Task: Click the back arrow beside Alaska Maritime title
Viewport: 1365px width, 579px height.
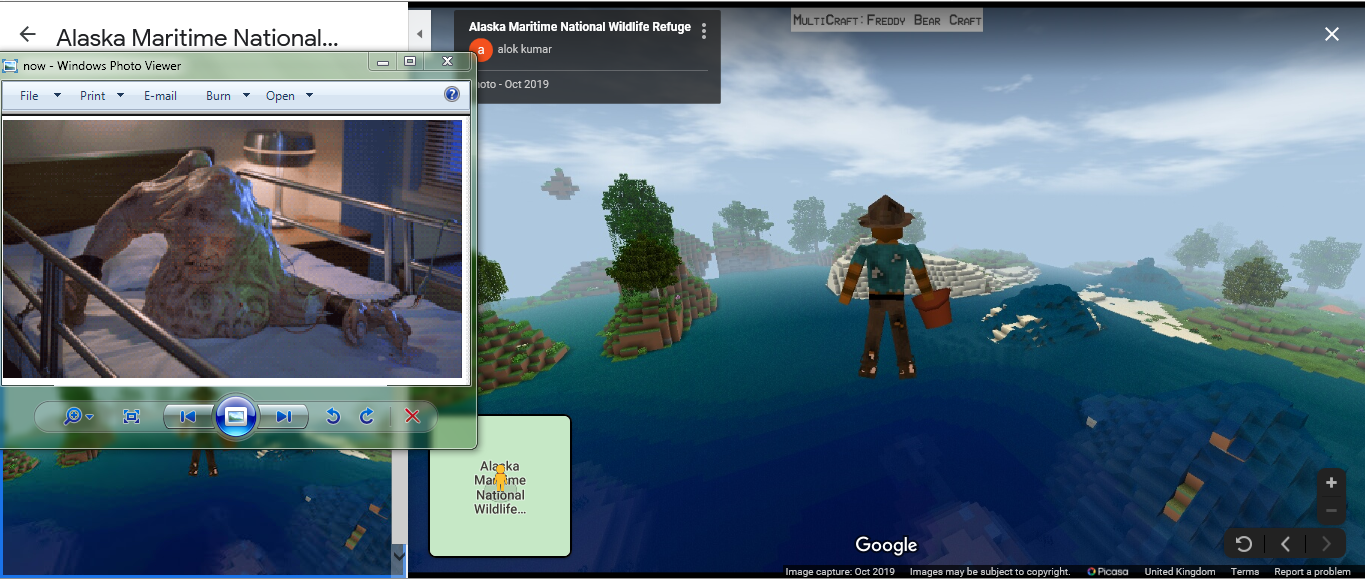Action: click(x=27, y=35)
